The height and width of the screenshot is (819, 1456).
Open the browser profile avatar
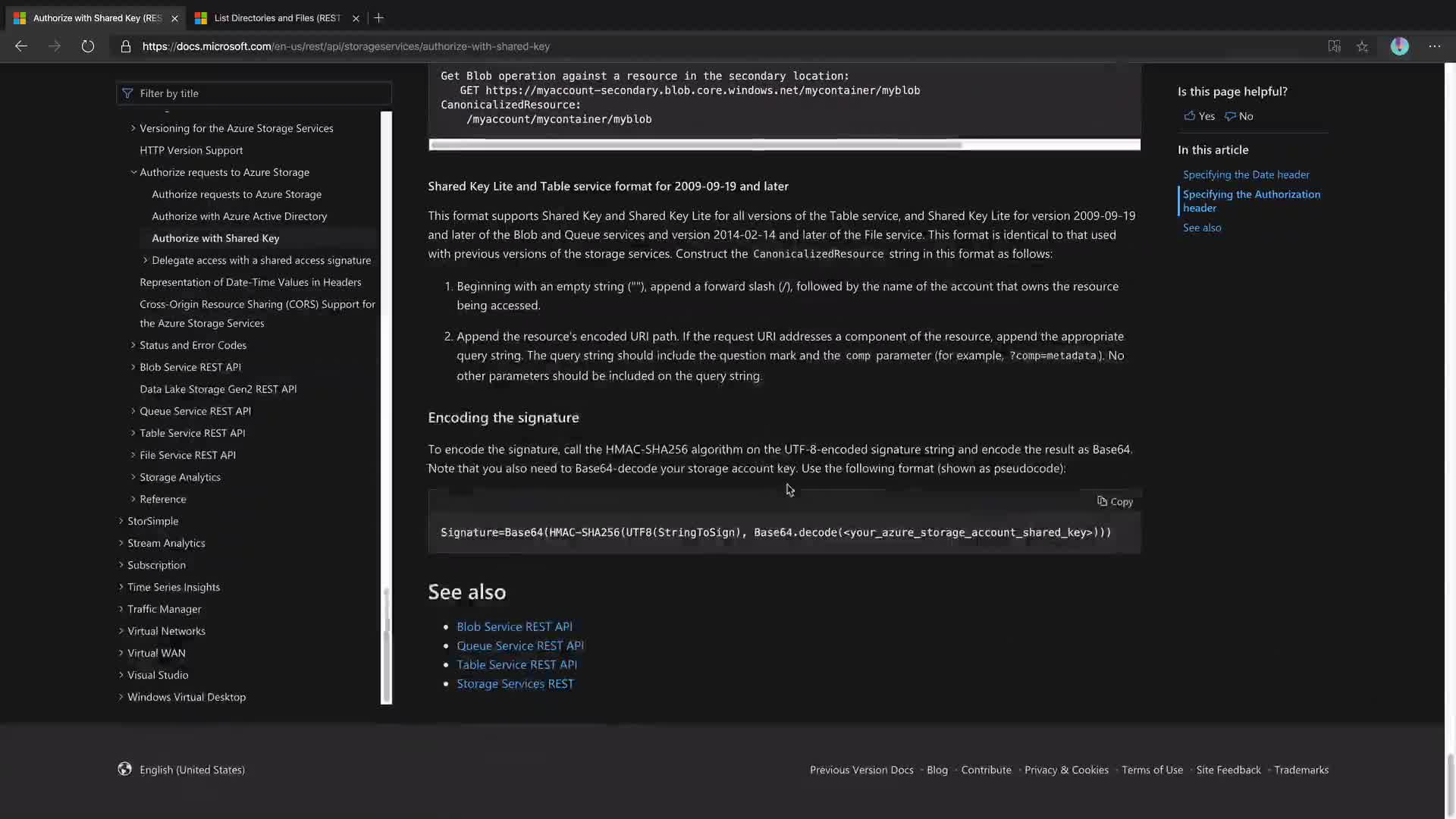coord(1399,46)
